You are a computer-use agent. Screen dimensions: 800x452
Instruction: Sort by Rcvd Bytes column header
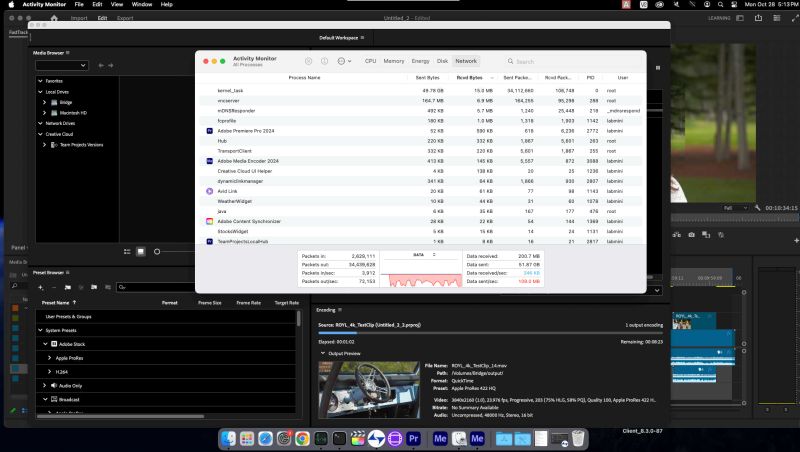(x=469, y=78)
